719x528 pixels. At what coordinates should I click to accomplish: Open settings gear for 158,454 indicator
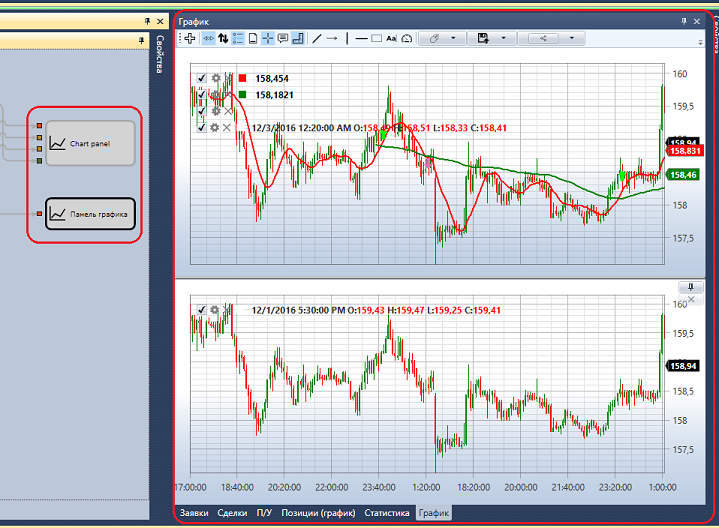(216, 78)
